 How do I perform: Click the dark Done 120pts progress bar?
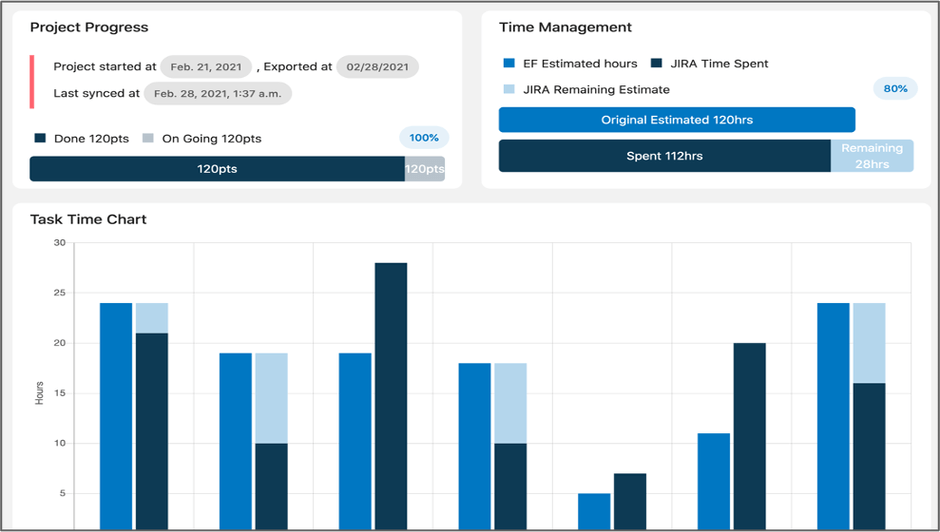pos(217,169)
